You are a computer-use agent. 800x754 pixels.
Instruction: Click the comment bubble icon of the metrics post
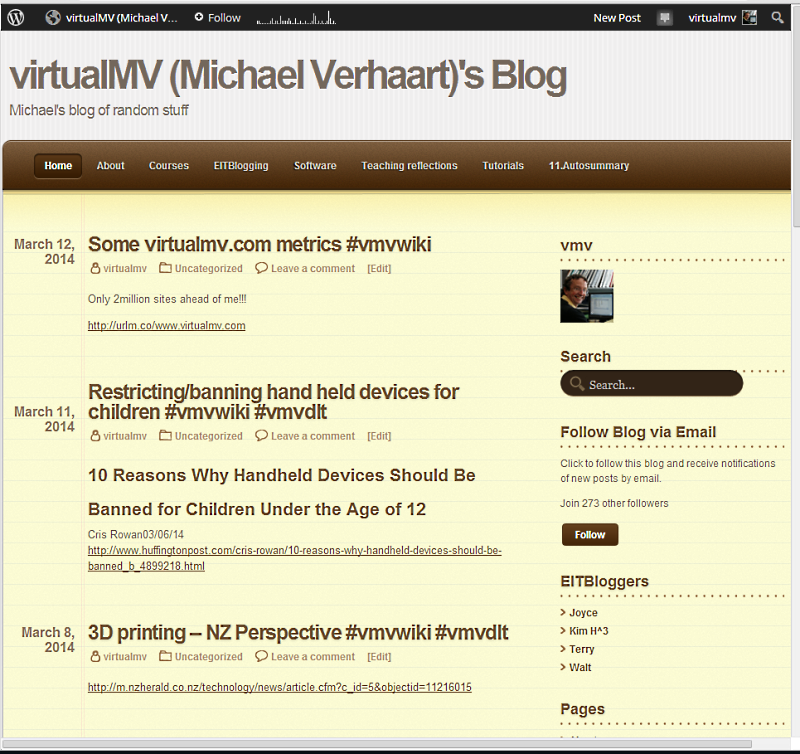[x=261, y=267]
